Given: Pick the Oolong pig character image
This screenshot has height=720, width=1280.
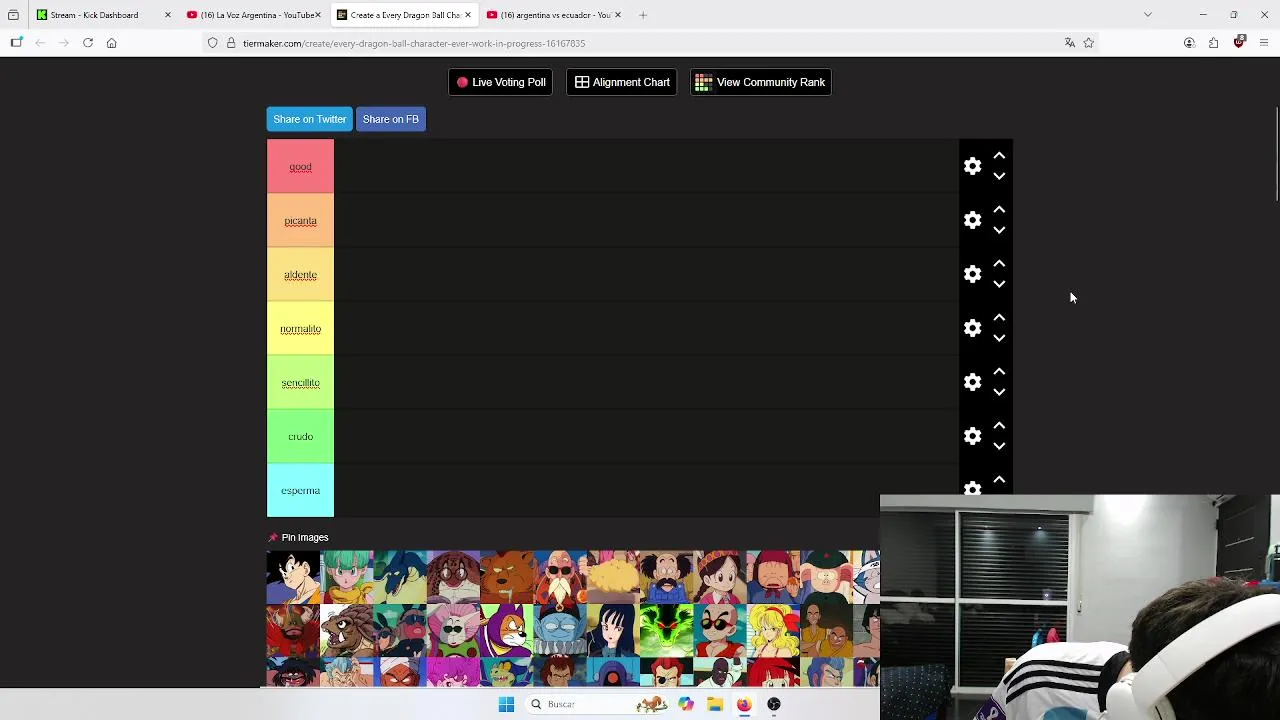Looking at the screenshot, I should [827, 577].
